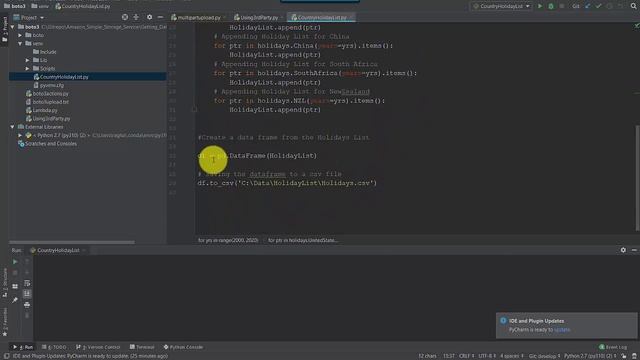Screen dimensions: 640x360
Task: Open Favorites side tool window
Action: pos(4,322)
